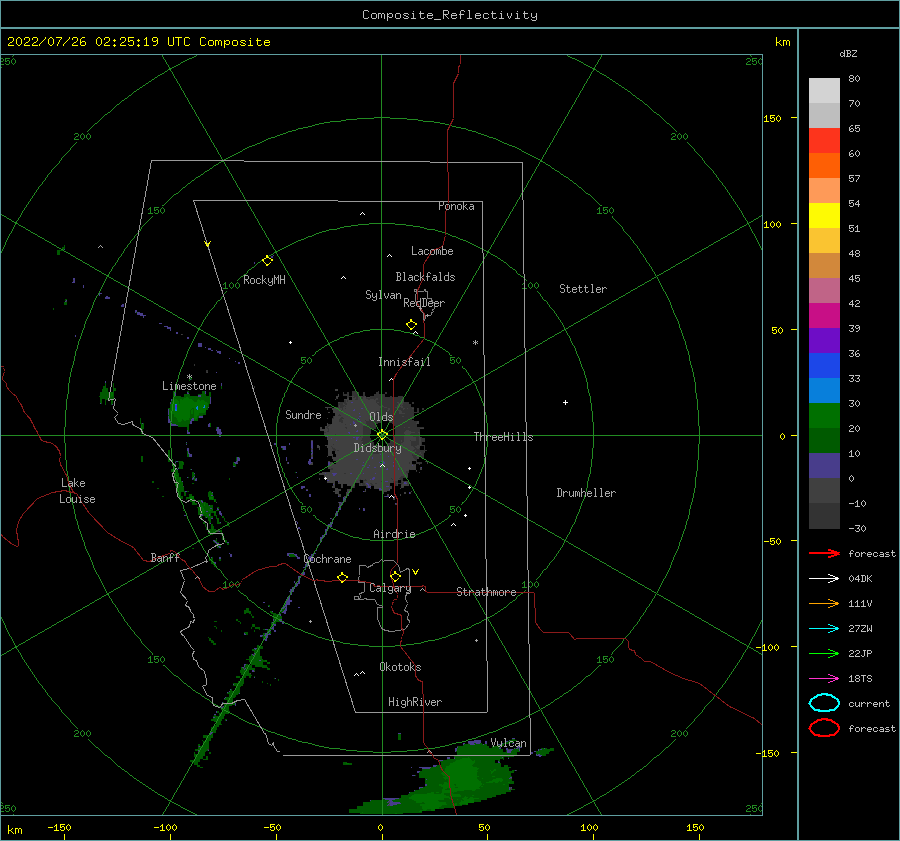Image resolution: width=900 pixels, height=841 pixels.
Task: Click the Vulcan label
Action: point(508,743)
